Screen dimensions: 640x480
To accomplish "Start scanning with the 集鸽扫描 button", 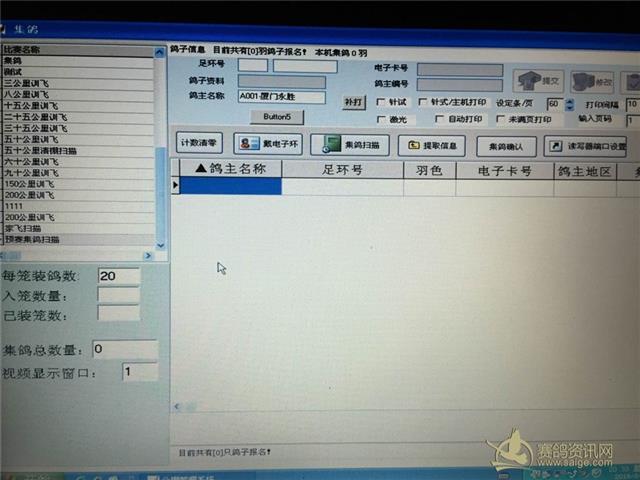I will (x=349, y=145).
